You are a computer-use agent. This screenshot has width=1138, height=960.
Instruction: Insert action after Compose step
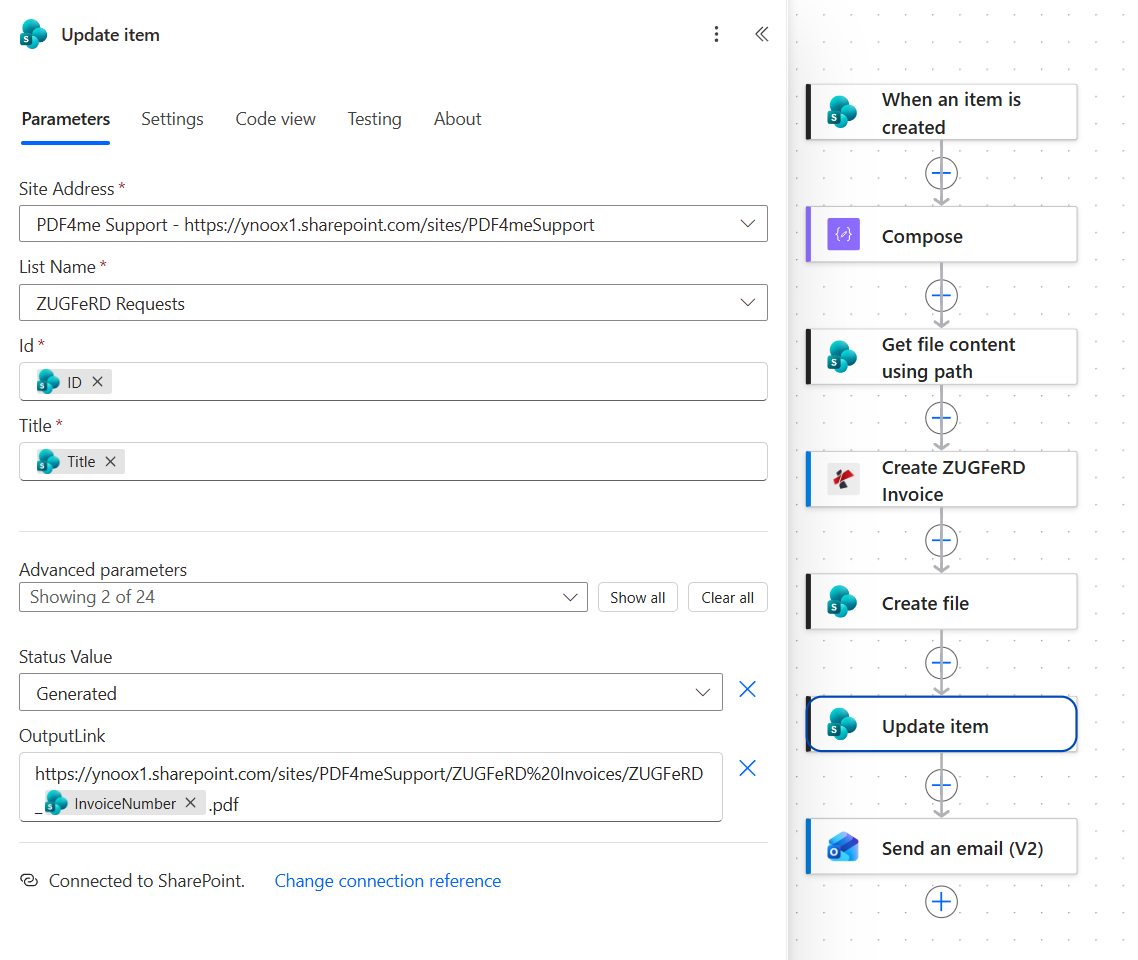click(941, 296)
